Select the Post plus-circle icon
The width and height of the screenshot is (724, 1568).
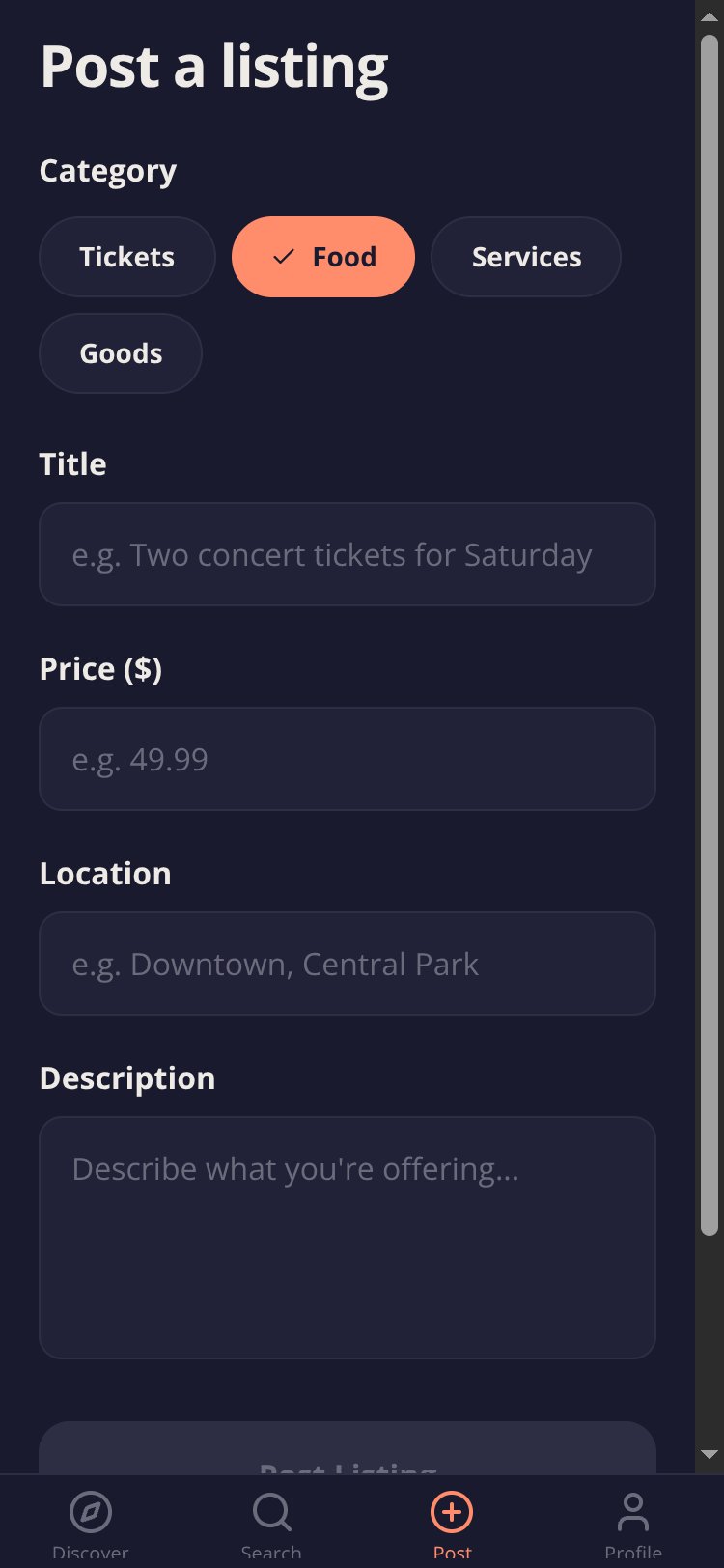pos(452,1512)
